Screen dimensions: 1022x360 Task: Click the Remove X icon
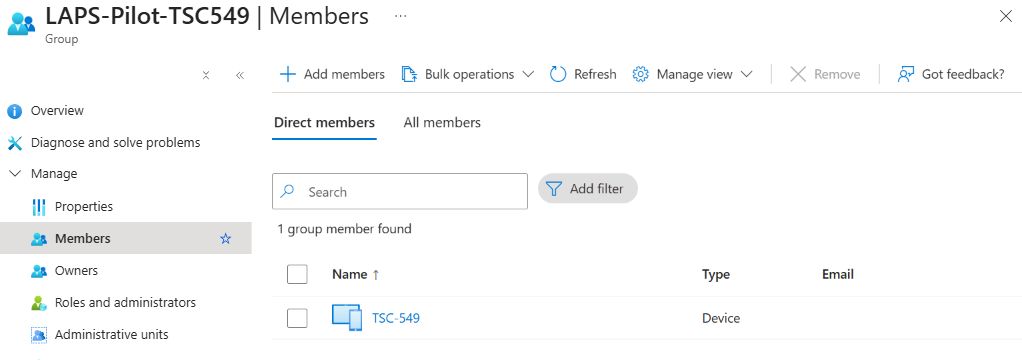(798, 74)
